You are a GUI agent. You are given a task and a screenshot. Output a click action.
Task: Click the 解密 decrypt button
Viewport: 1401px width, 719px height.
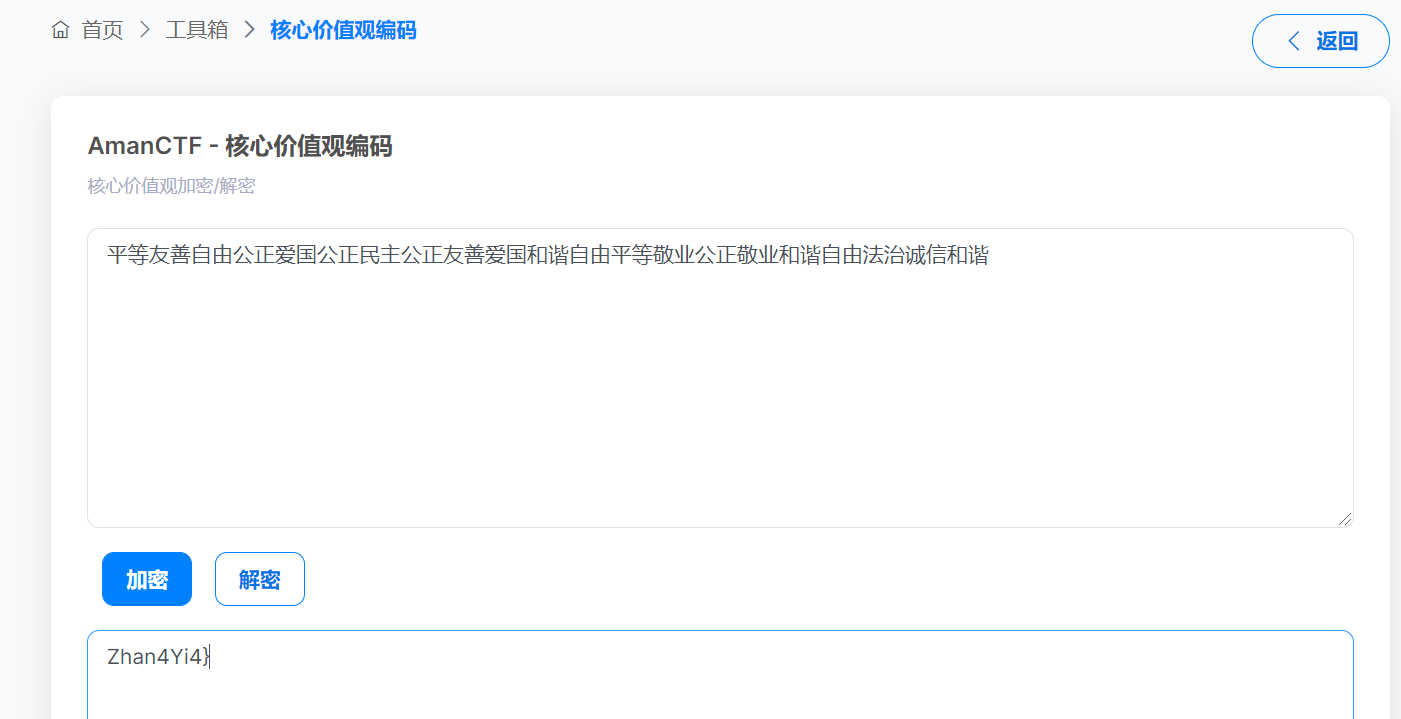tap(260, 579)
